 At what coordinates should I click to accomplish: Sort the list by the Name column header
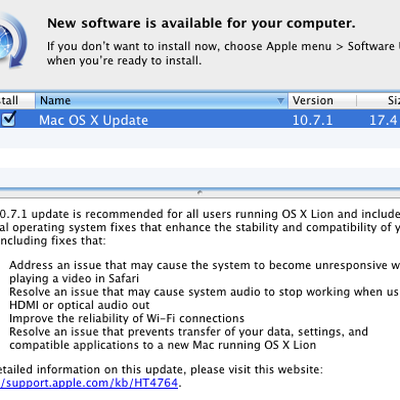(161, 100)
